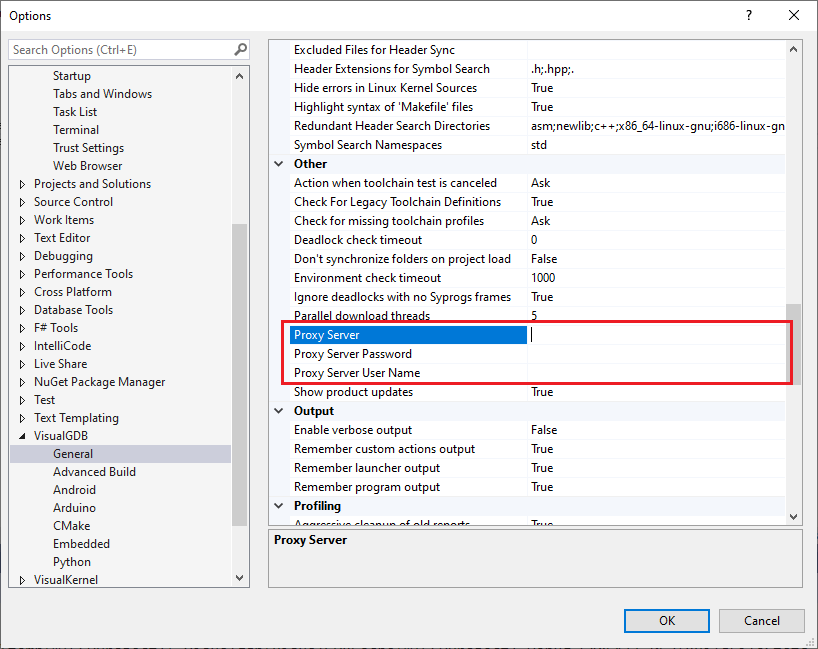
Task: Collapse the Output settings section
Action: [278, 410]
